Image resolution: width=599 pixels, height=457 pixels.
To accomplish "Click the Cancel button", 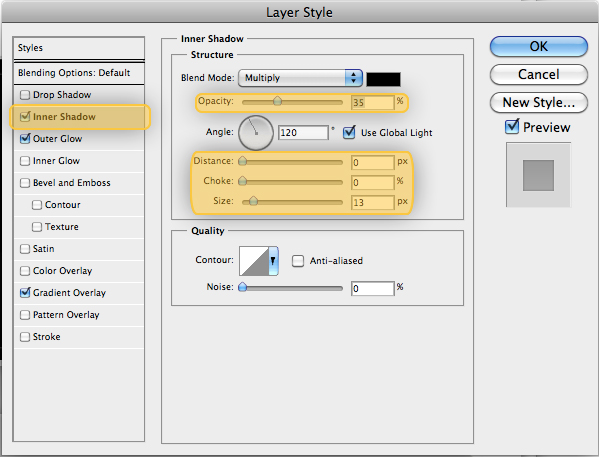I will point(539,75).
